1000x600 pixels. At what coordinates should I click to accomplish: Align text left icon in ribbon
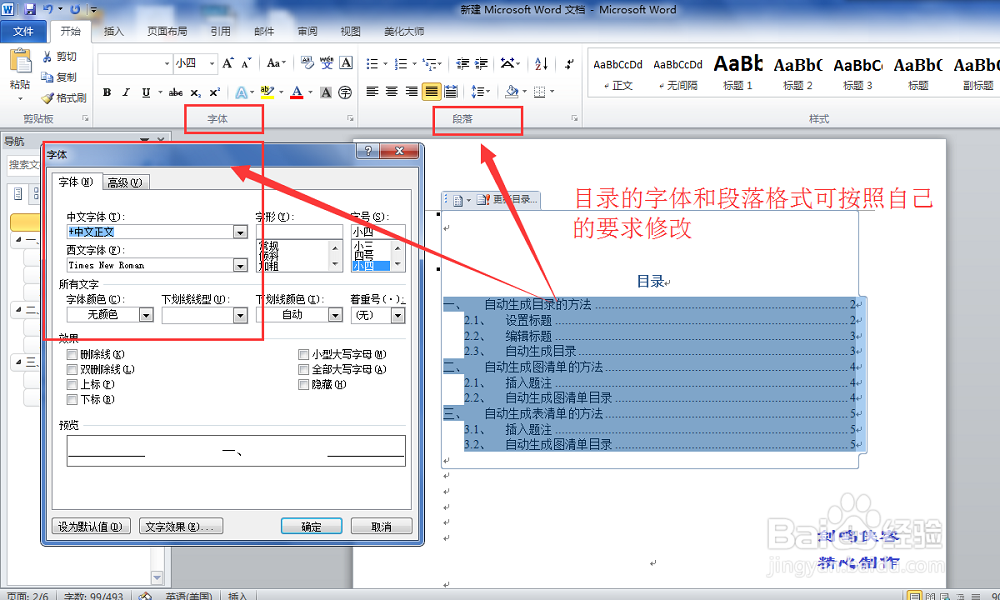point(372,92)
